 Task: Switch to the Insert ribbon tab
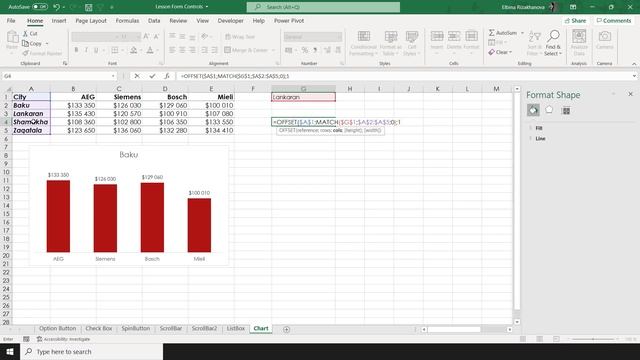59,20
